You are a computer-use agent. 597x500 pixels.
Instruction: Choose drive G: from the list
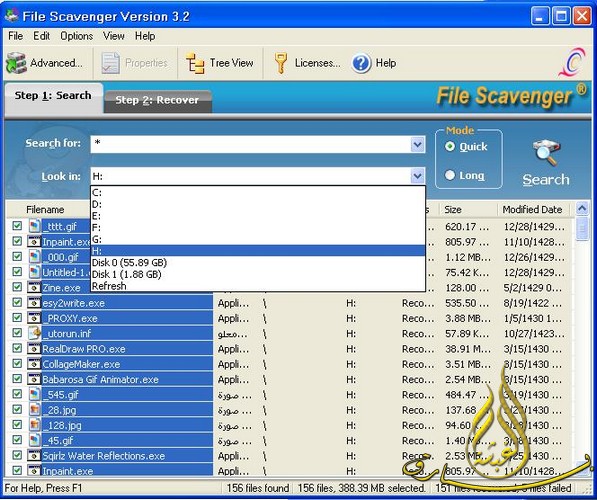coord(258,240)
